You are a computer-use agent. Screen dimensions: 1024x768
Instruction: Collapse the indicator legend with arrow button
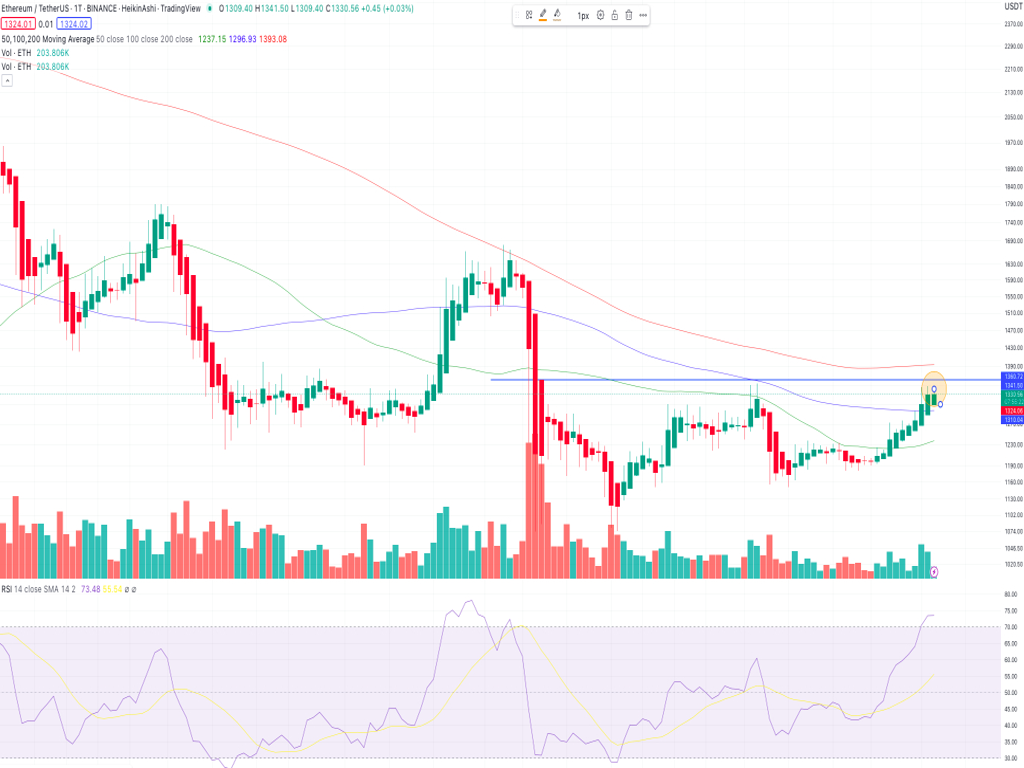(6, 81)
